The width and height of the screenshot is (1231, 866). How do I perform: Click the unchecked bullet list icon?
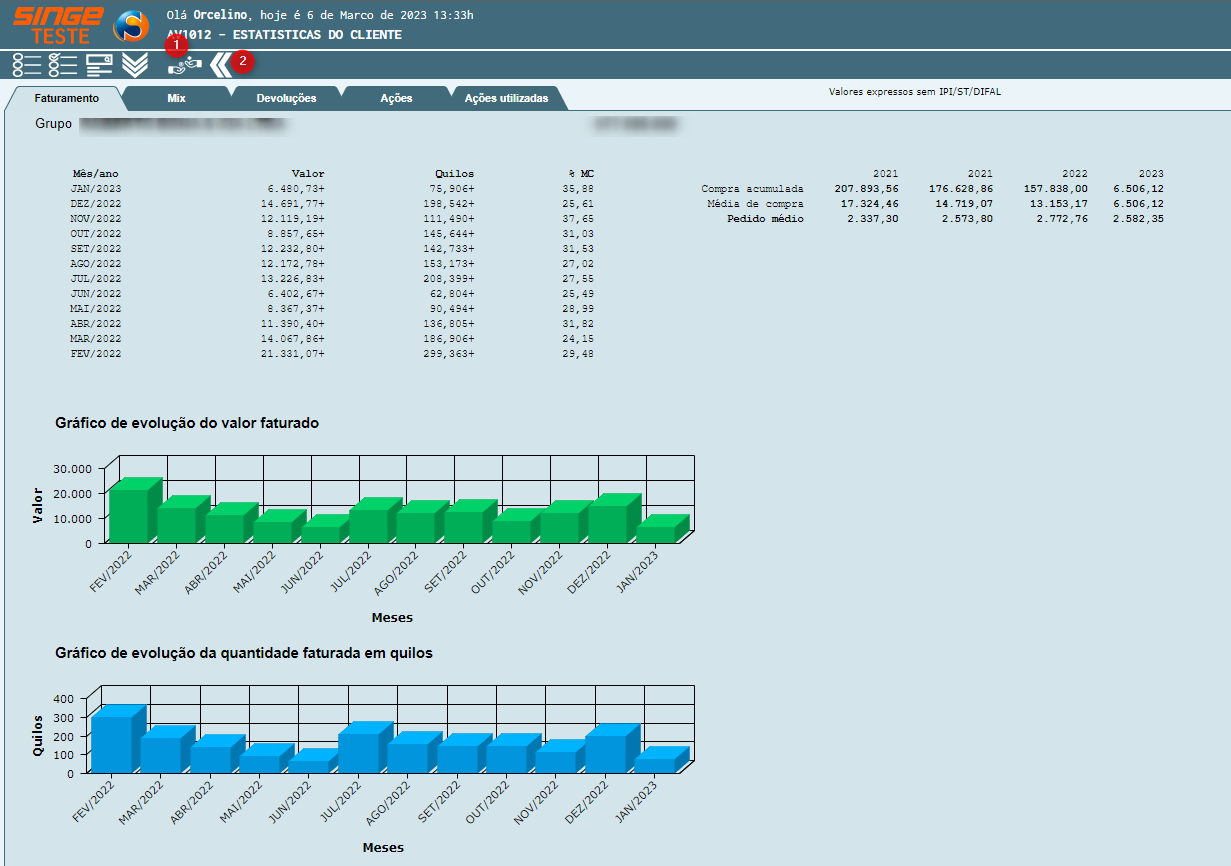[x=27, y=65]
